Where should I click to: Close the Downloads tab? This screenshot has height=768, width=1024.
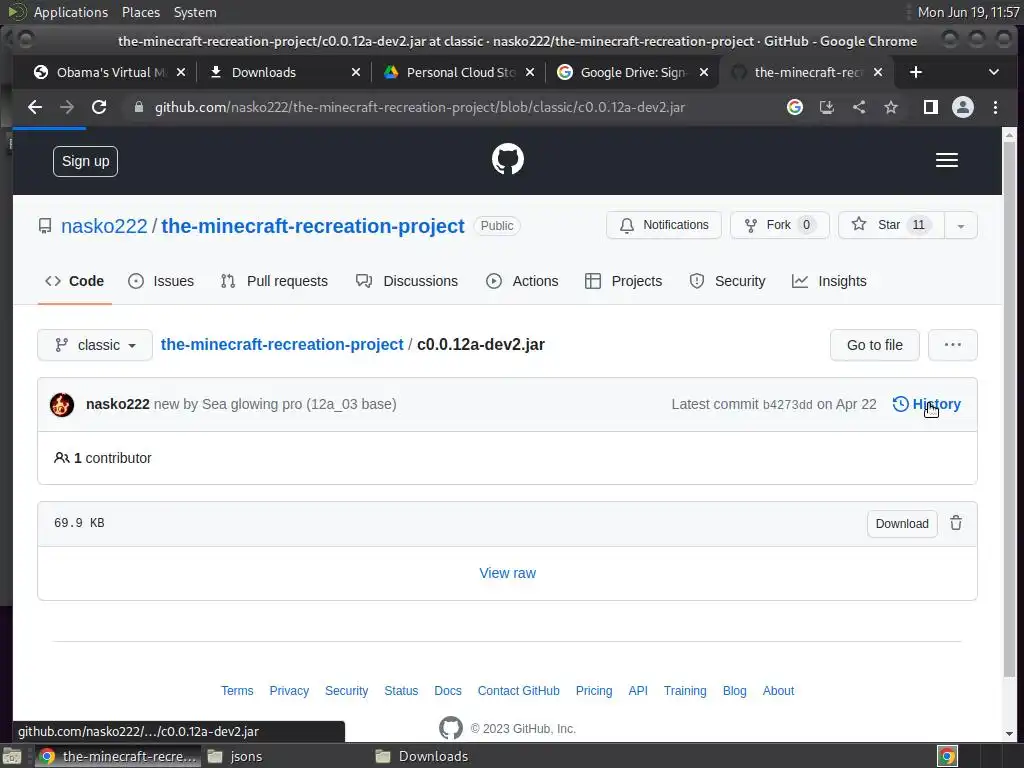point(356,72)
